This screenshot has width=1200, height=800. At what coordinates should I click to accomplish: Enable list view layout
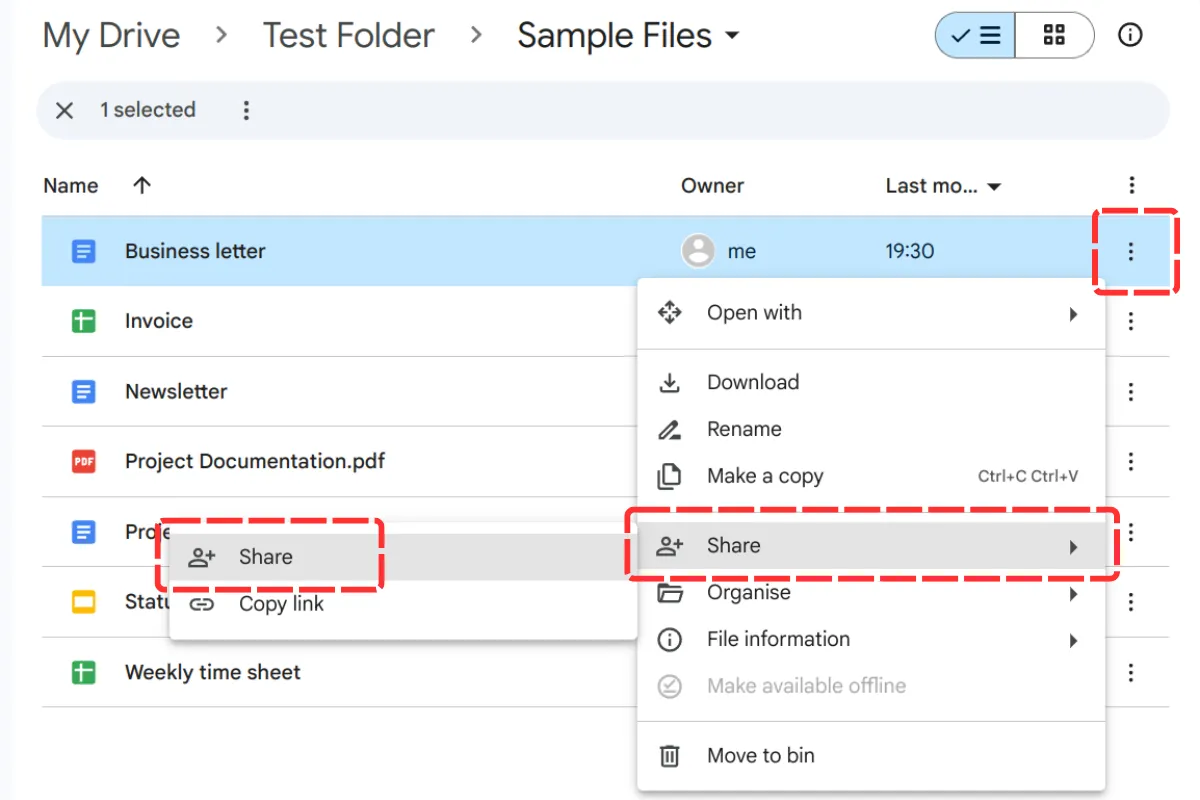tap(975, 35)
